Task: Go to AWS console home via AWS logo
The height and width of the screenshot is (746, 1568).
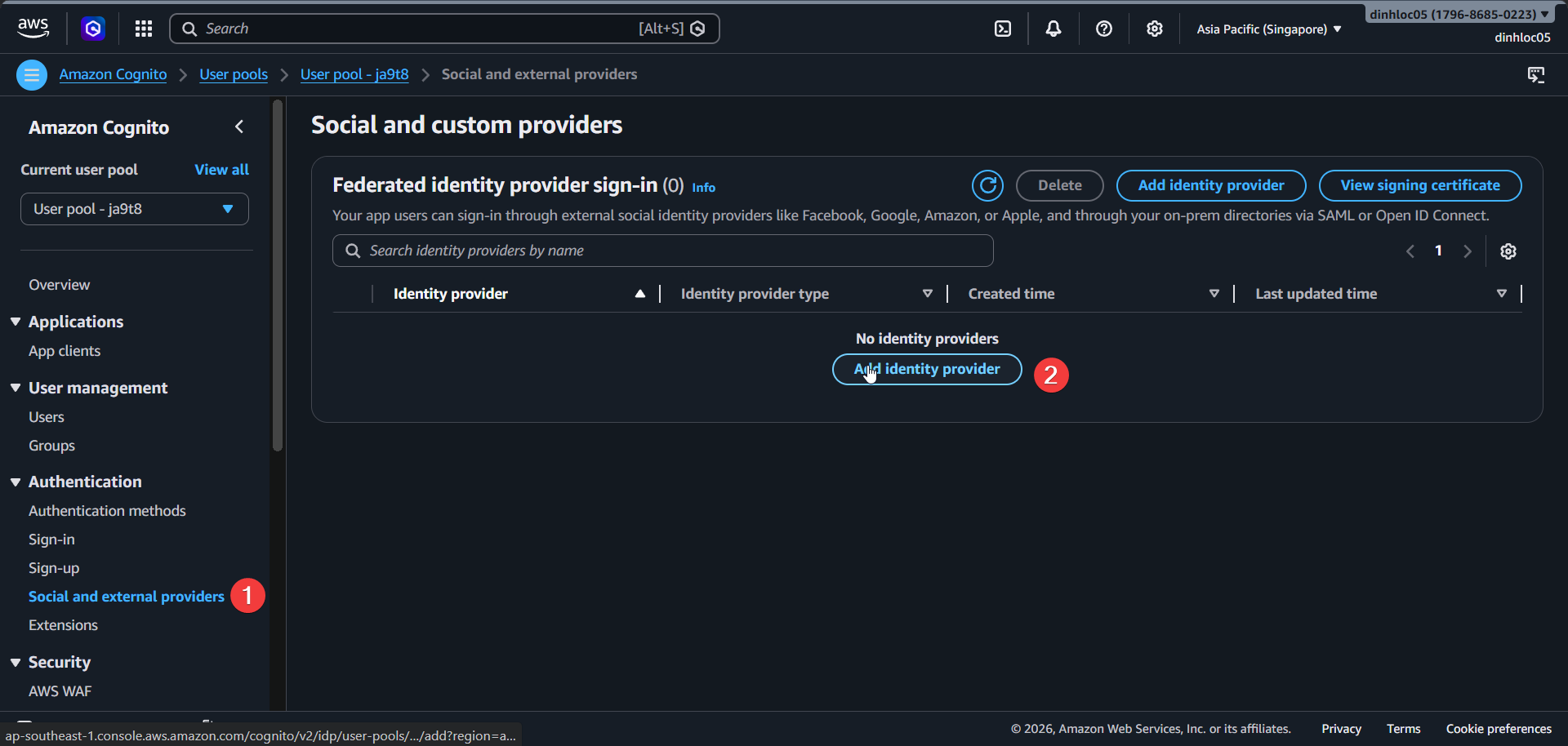Action: pos(33,28)
